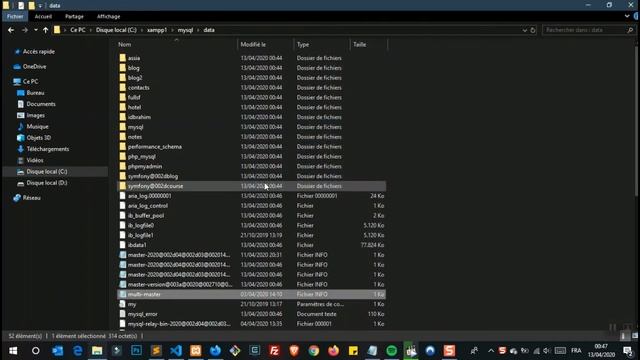Open Documents in the sidebar

click(x=41, y=104)
